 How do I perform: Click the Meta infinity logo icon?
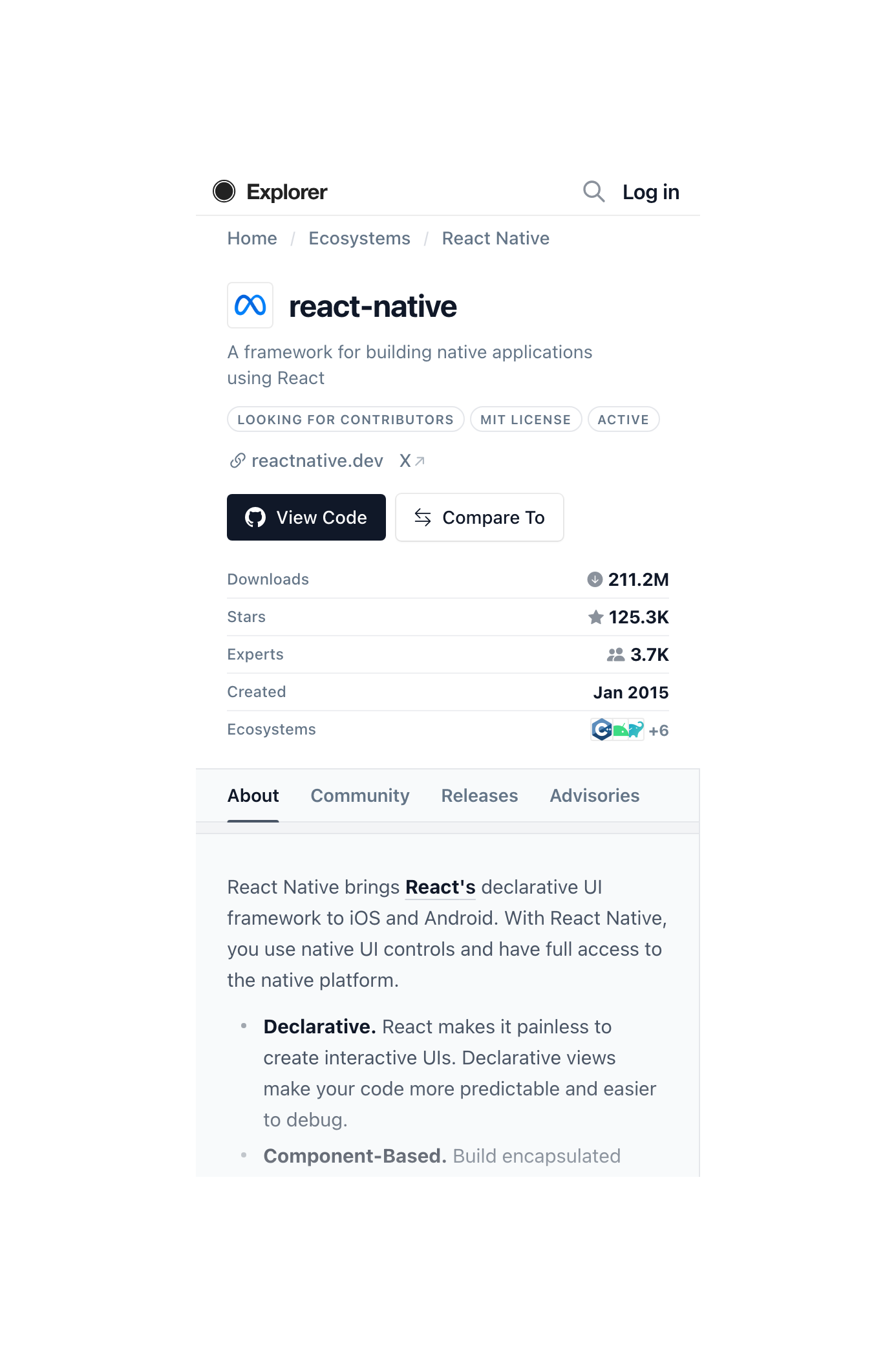pos(250,305)
